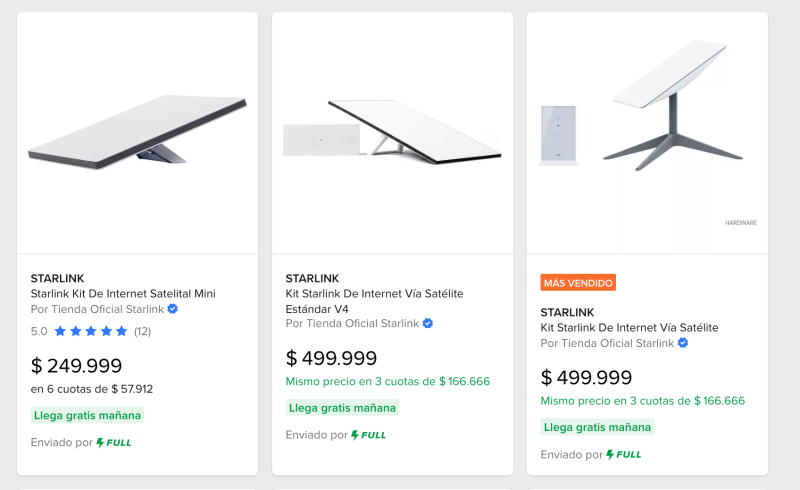
Task: Click the five-star rating on Starlink Mini
Action: point(91,331)
